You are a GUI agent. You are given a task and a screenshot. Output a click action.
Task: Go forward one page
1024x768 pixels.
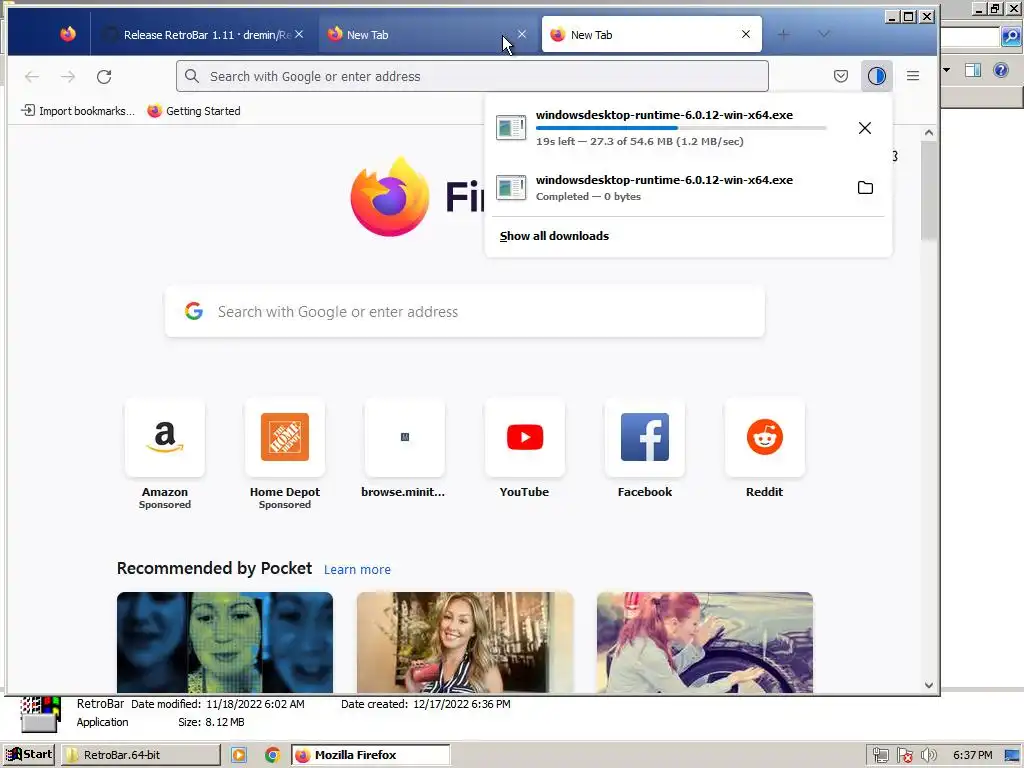(x=68, y=76)
